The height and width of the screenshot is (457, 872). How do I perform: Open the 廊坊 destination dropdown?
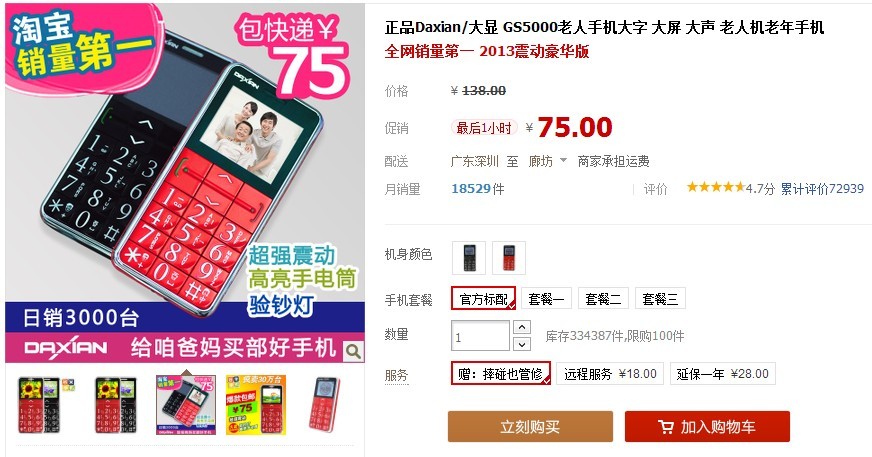[548, 161]
